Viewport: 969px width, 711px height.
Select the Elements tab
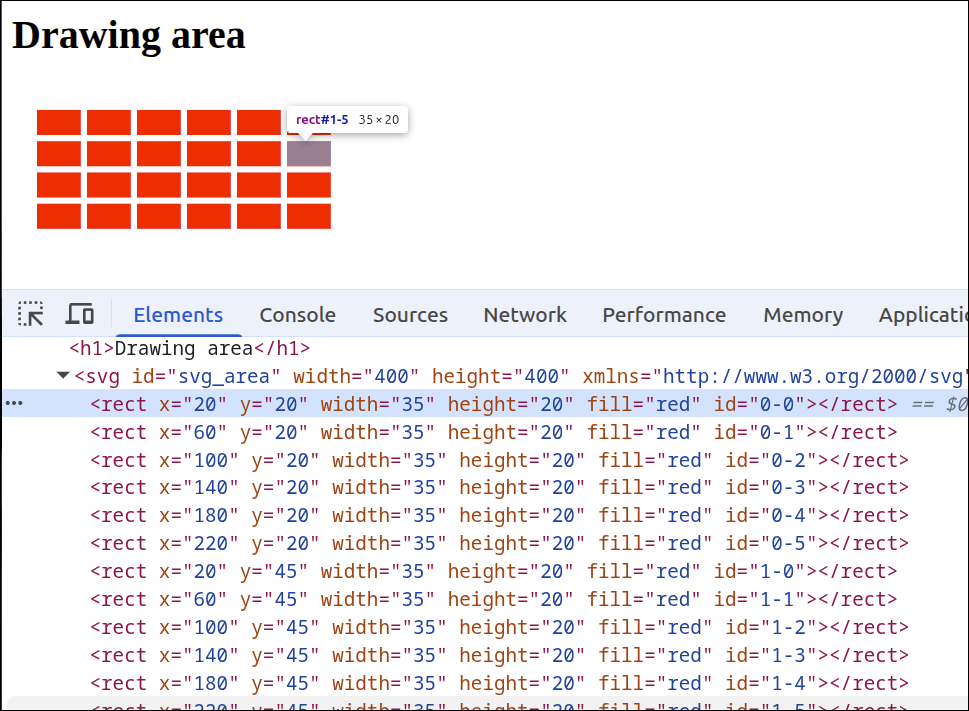click(x=178, y=314)
